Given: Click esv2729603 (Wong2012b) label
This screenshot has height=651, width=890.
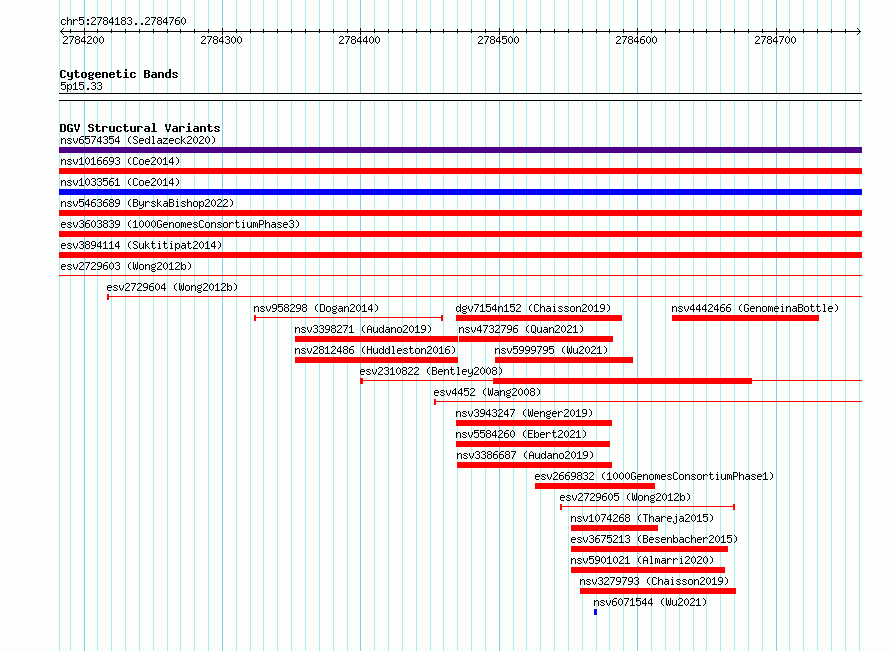Looking at the screenshot, I should (x=126, y=266).
